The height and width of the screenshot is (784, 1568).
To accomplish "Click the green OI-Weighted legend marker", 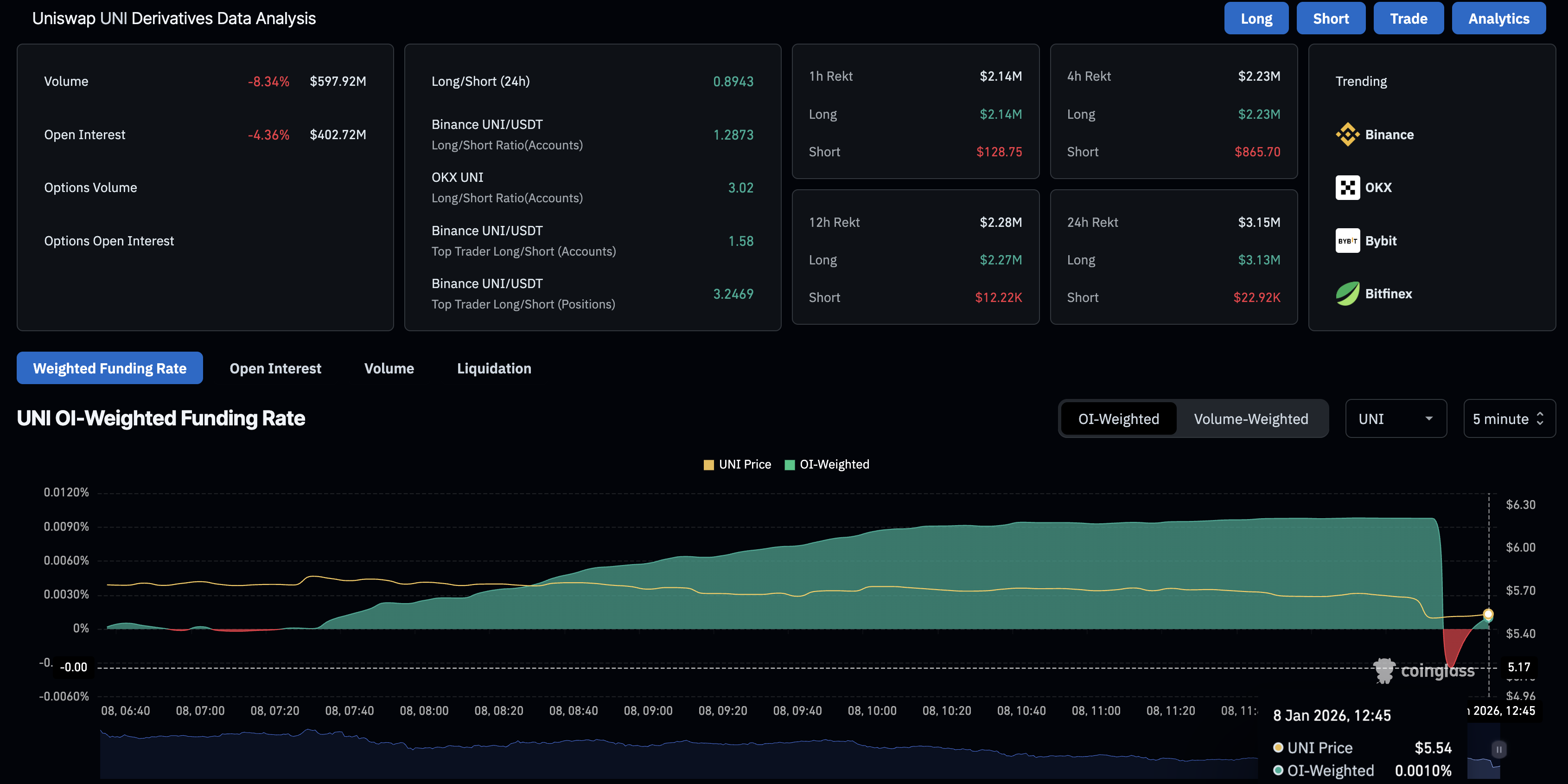I will click(790, 463).
